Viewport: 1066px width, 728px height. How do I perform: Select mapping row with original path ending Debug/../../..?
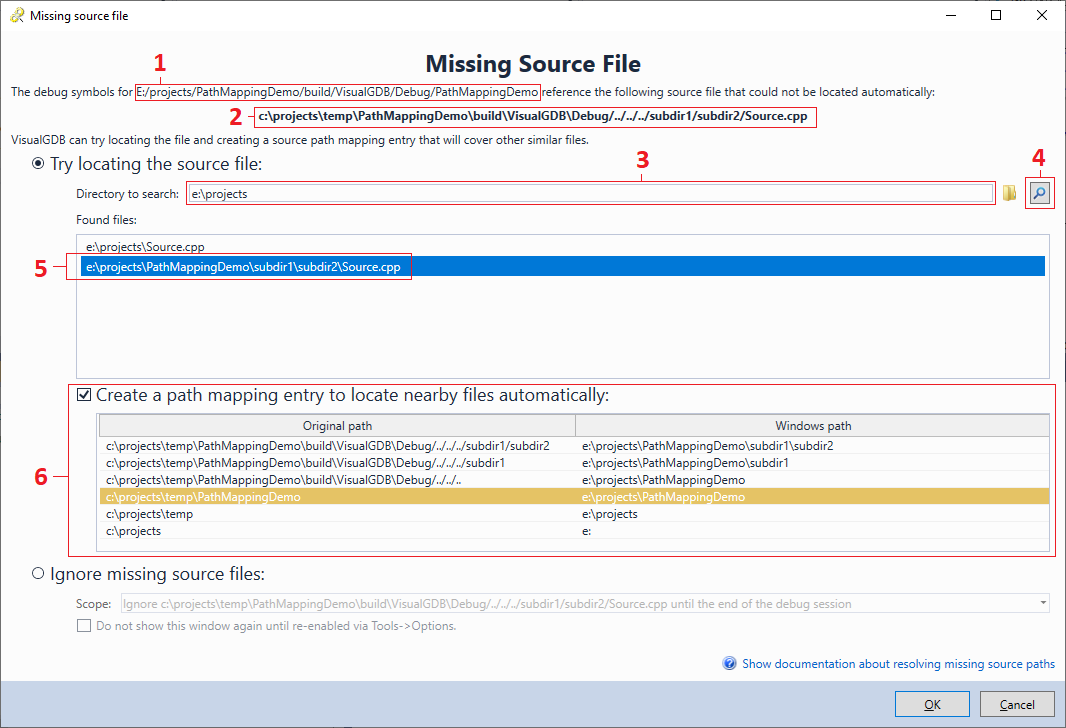[x=574, y=480]
